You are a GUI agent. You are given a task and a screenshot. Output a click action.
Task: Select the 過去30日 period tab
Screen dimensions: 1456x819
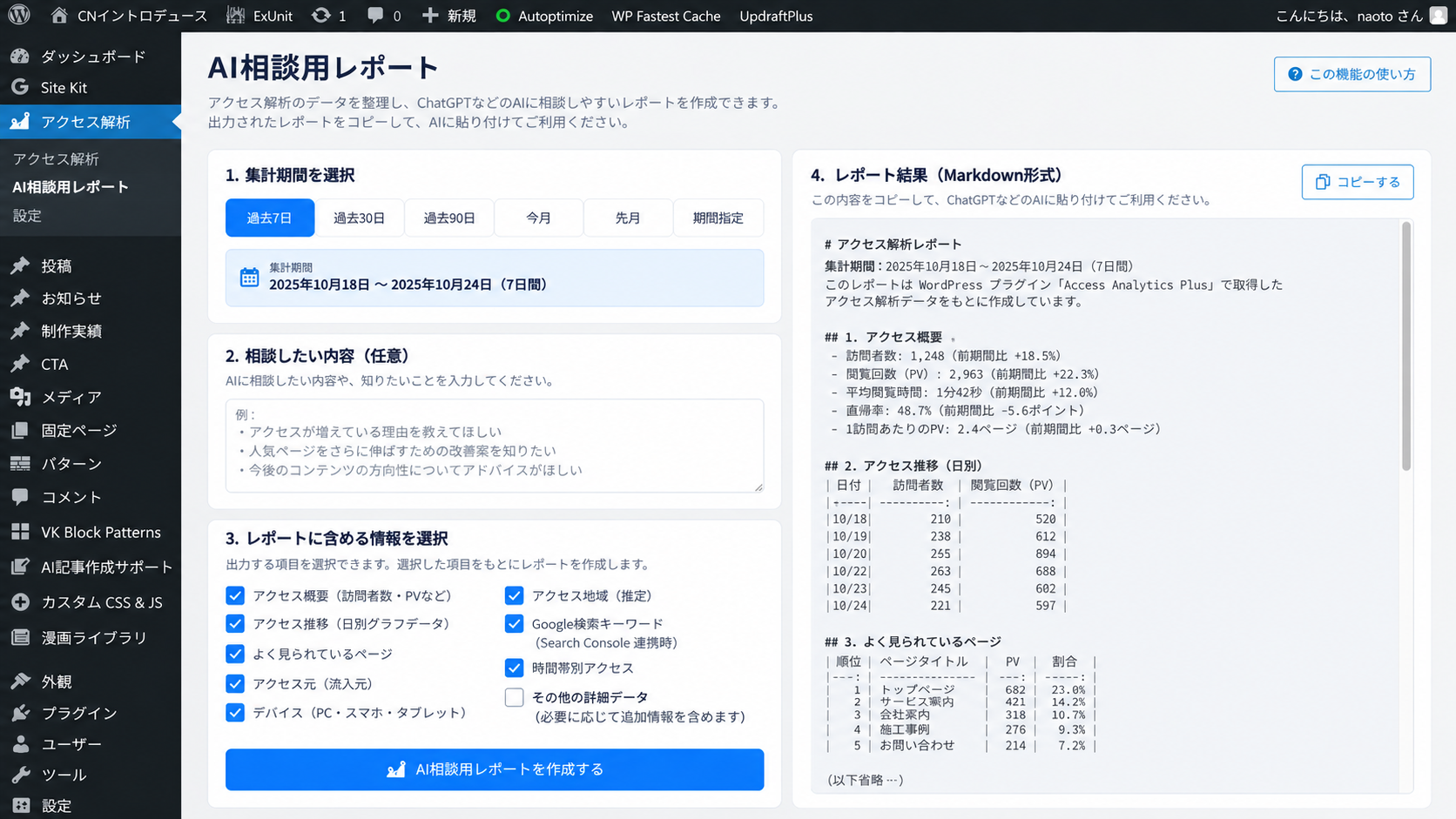click(359, 218)
